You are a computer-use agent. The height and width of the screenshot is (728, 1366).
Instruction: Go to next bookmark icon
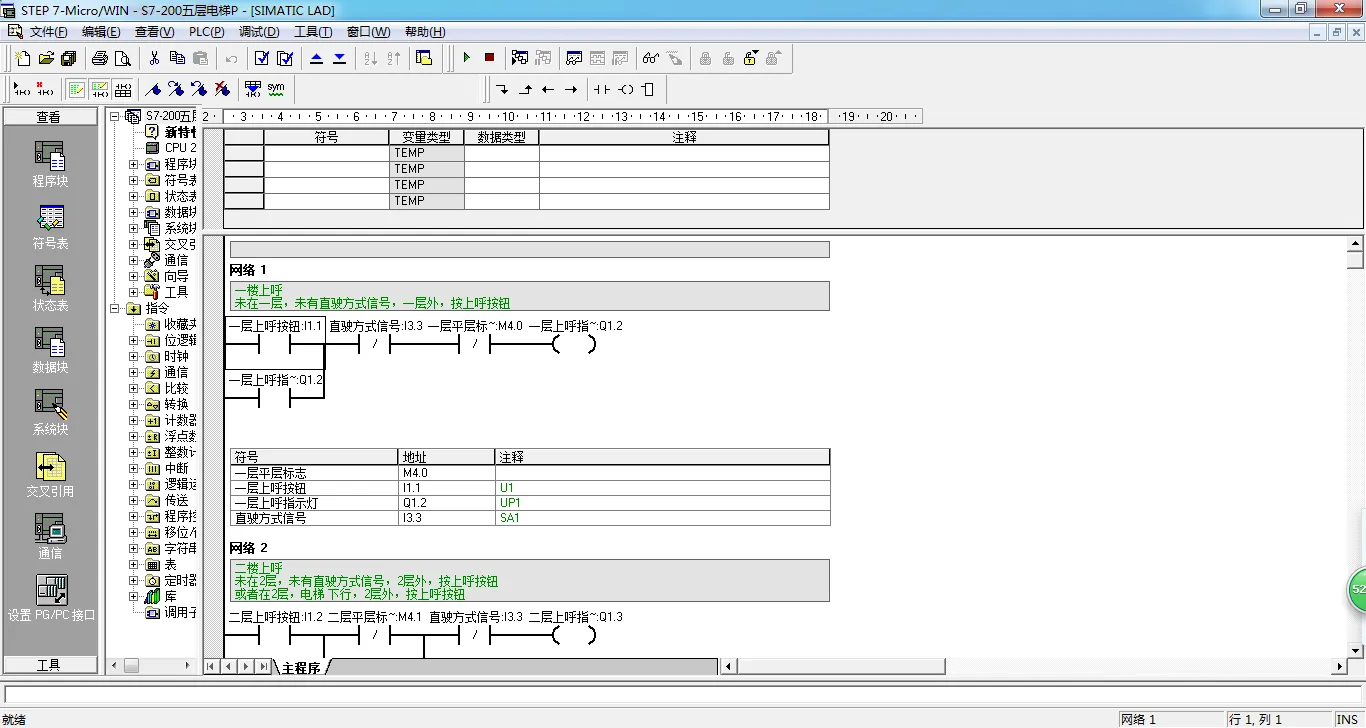[x=176, y=89]
